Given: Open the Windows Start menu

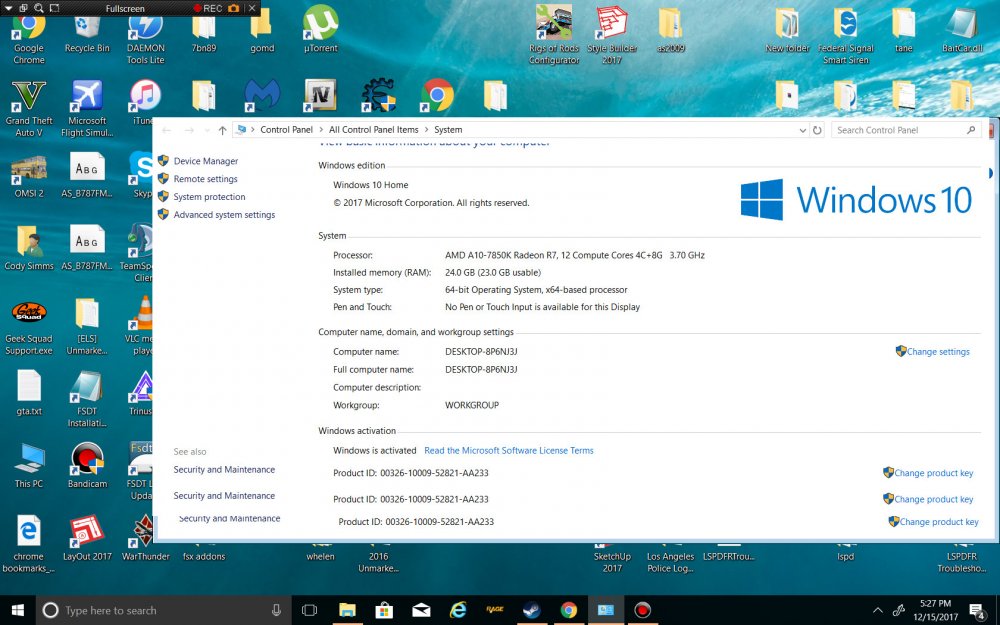Looking at the screenshot, I should (18, 610).
